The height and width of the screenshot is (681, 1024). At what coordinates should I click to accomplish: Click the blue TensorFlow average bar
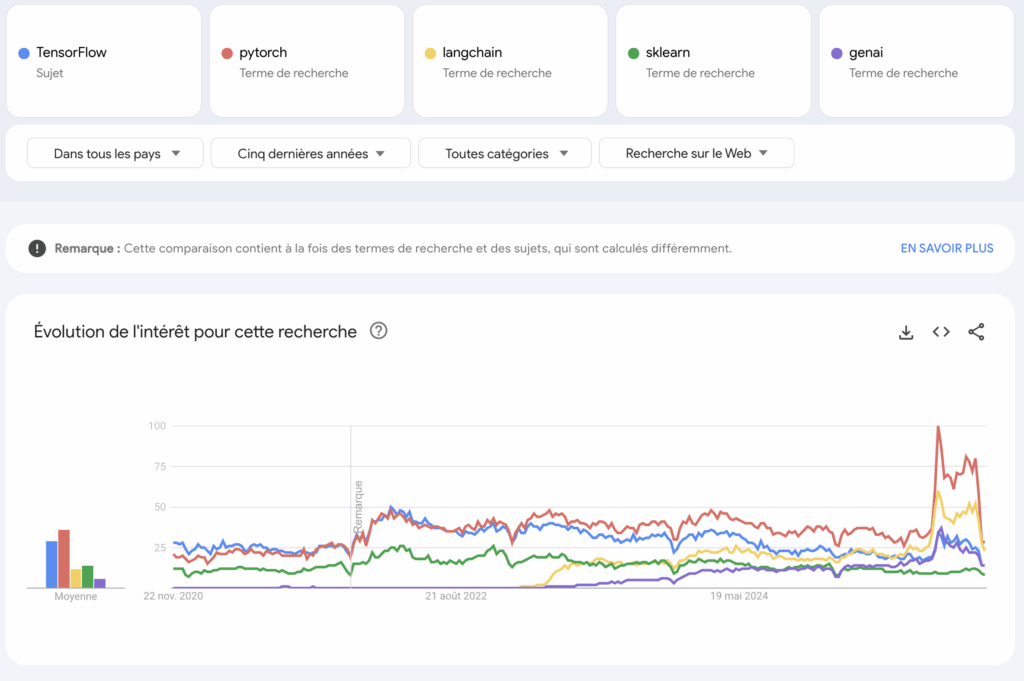pos(52,564)
